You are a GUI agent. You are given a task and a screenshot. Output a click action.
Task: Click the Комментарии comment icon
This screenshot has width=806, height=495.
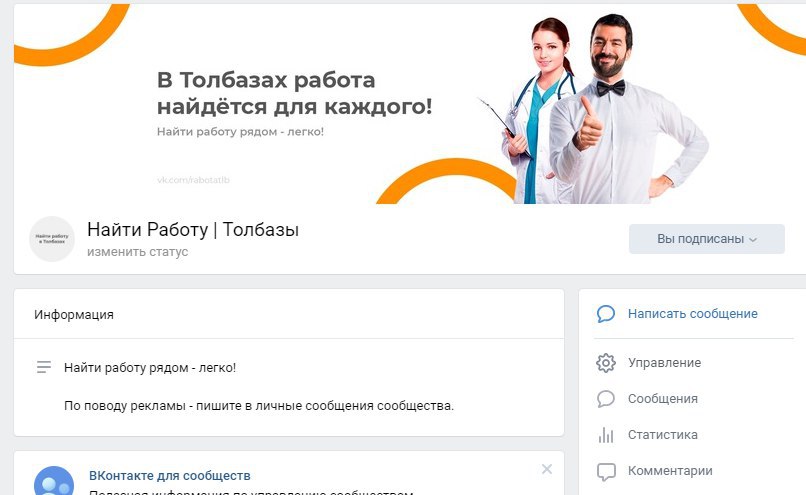606,471
